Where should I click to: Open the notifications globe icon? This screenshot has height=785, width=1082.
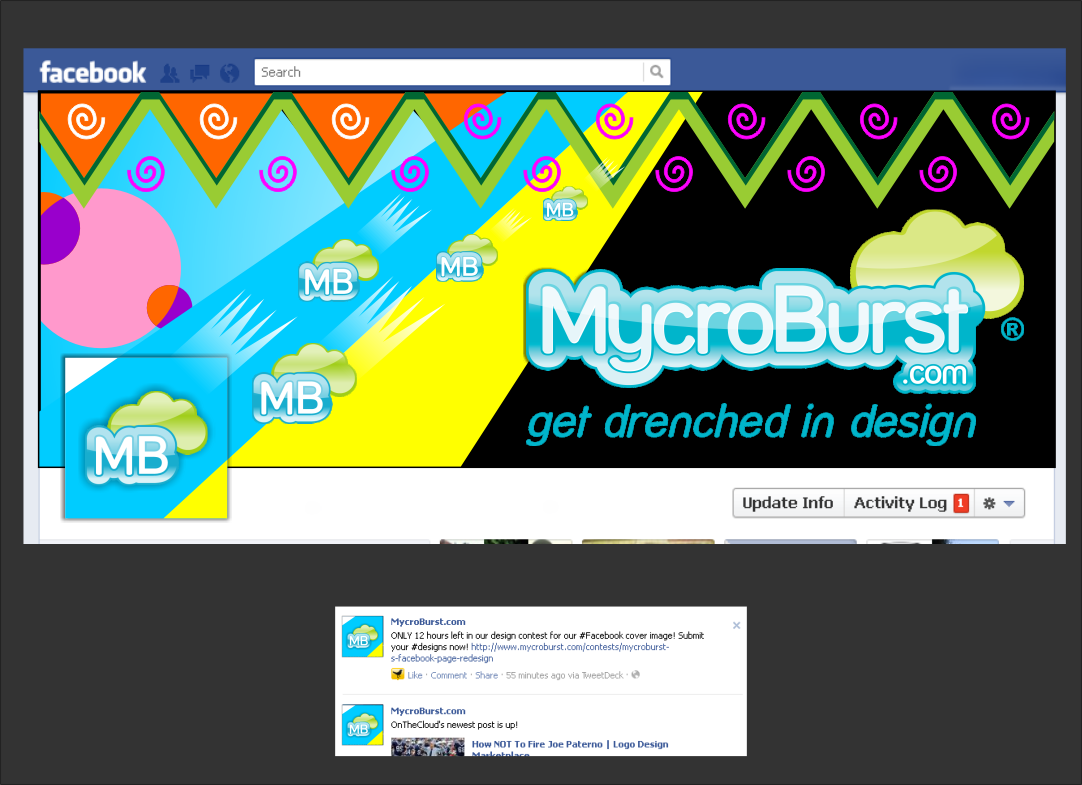(230, 73)
